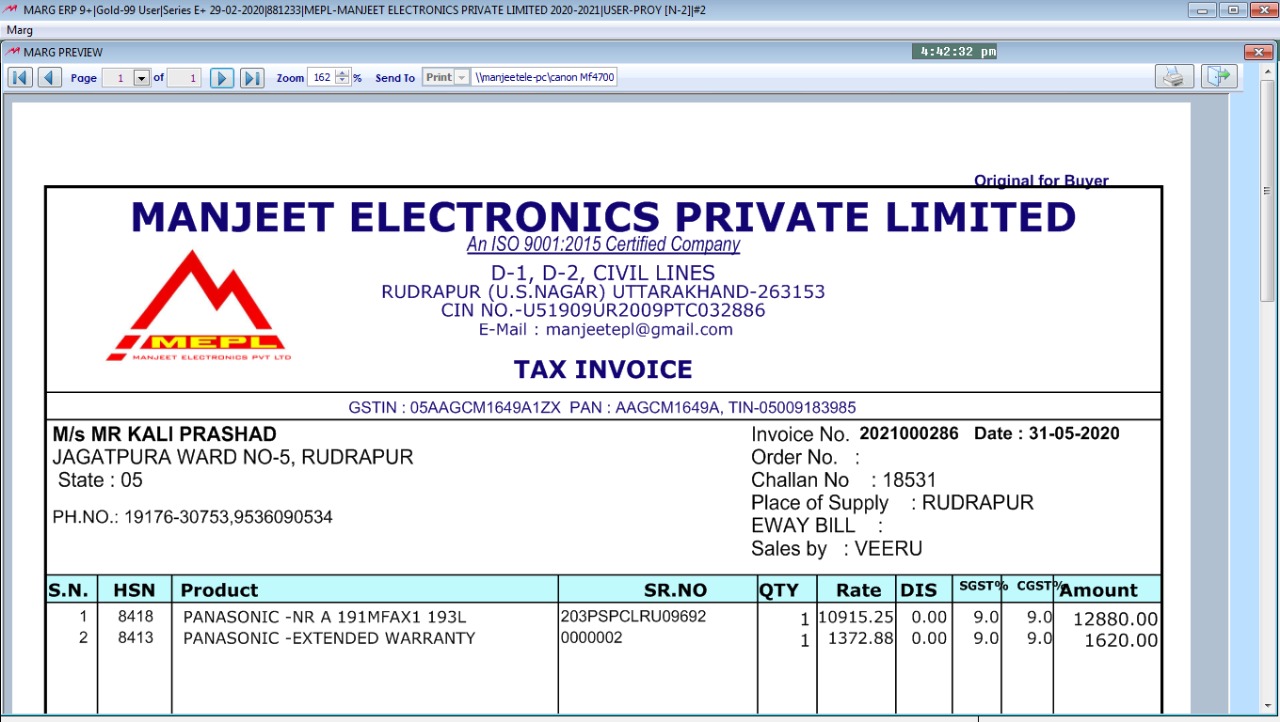Close the MARG PREVIEW window
The width and height of the screenshot is (1280, 722).
[x=1258, y=51]
